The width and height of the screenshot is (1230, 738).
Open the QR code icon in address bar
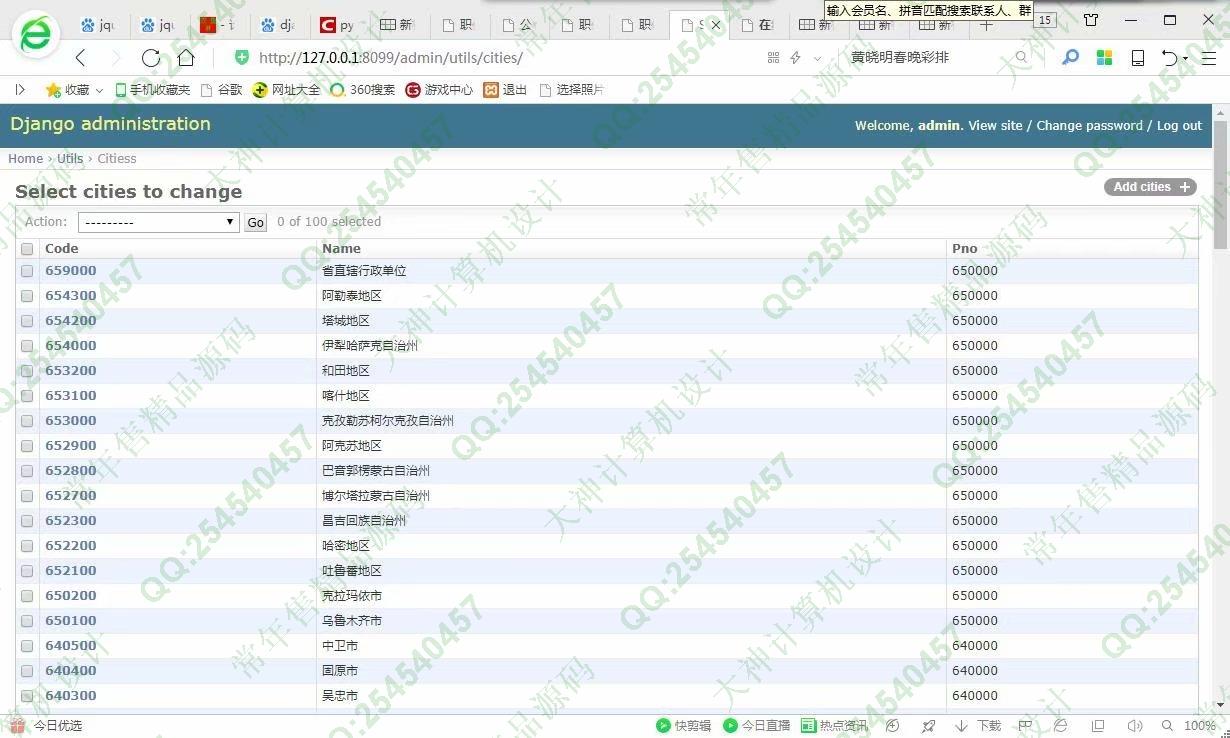(773, 58)
